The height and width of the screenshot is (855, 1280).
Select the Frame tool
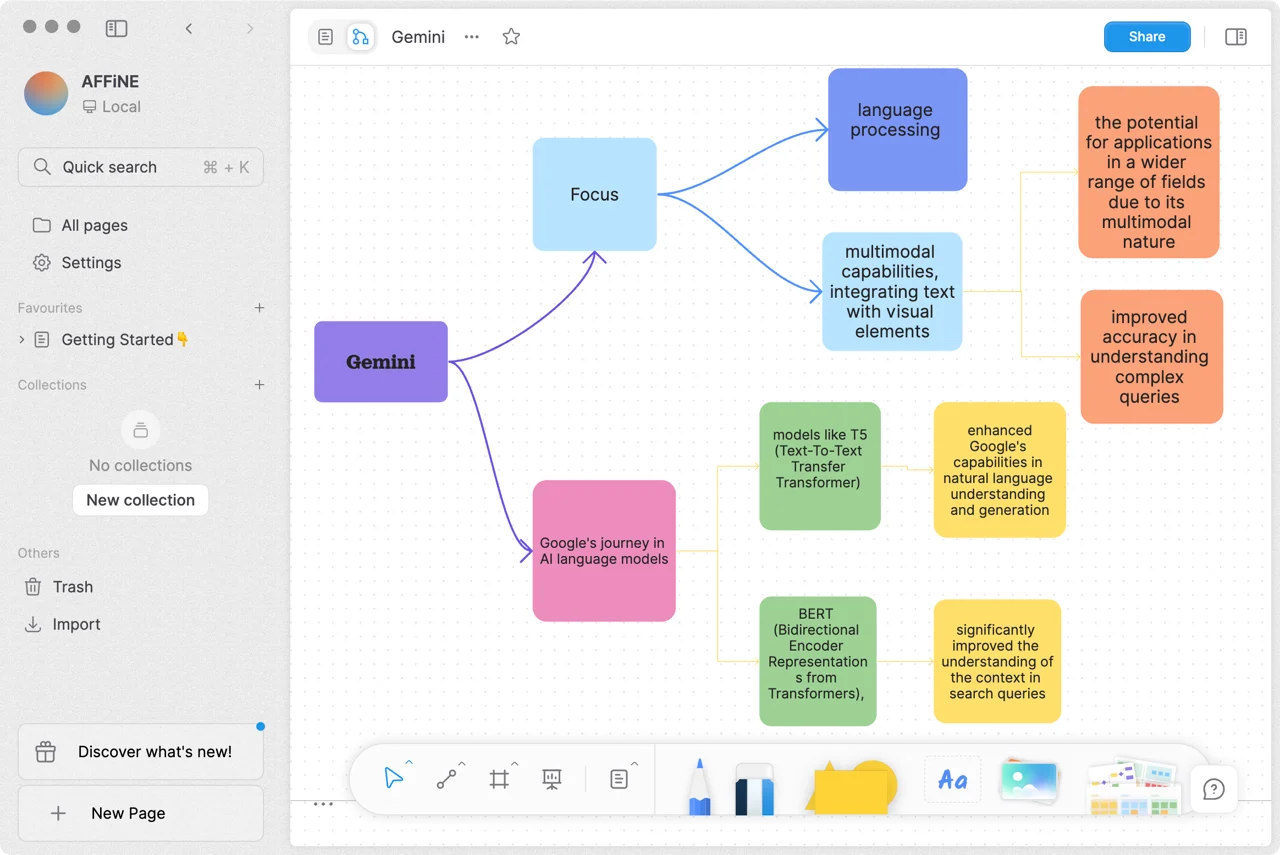point(499,779)
